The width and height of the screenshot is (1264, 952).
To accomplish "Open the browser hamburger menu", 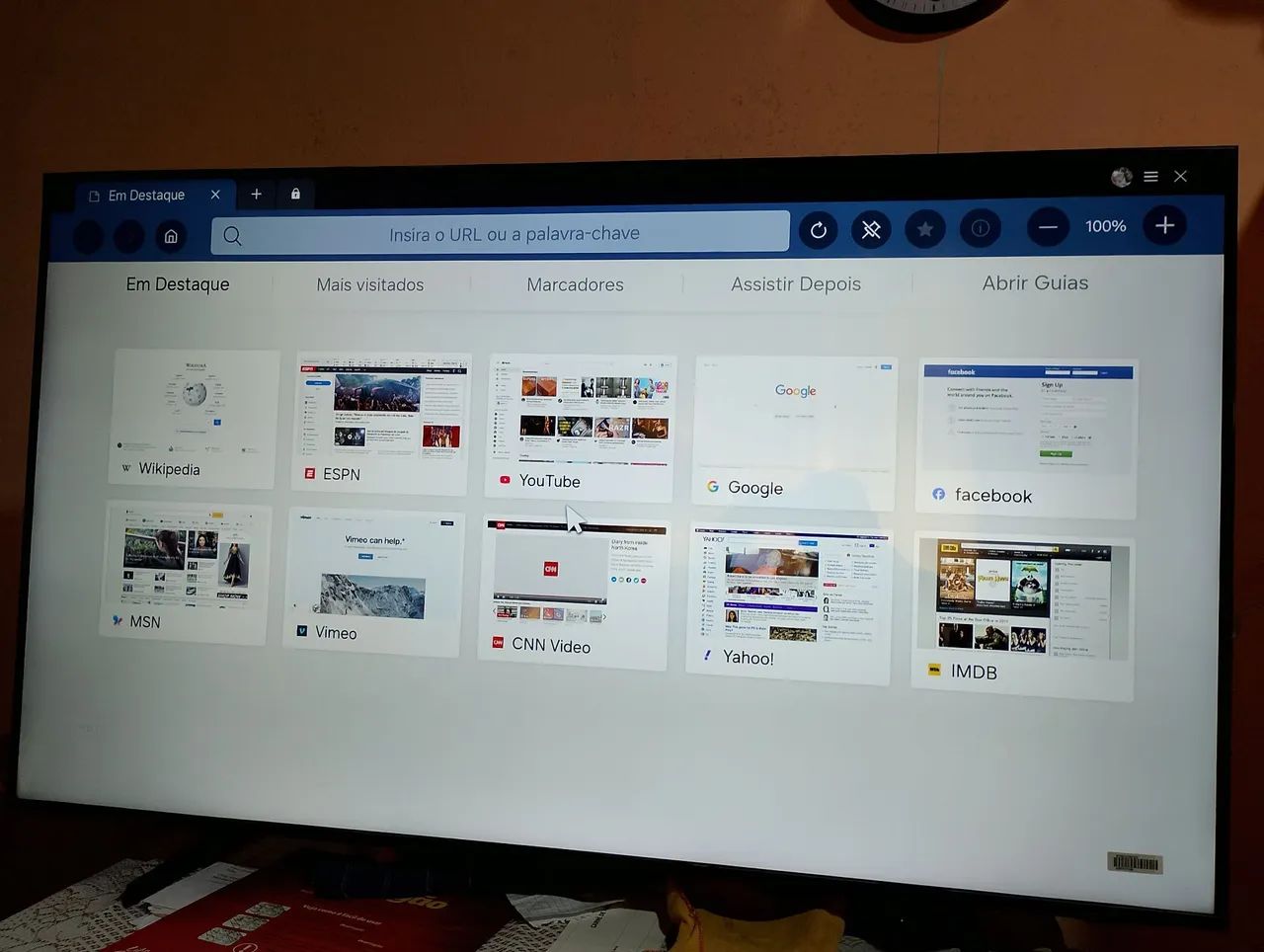I will (x=1150, y=177).
